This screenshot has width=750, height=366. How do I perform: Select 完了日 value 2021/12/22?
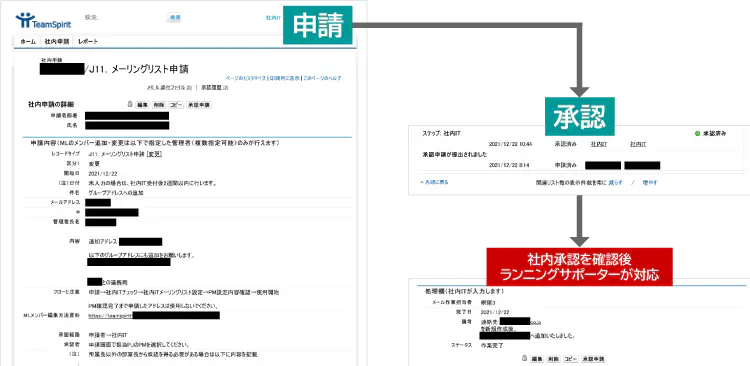pyautogui.click(x=494, y=312)
